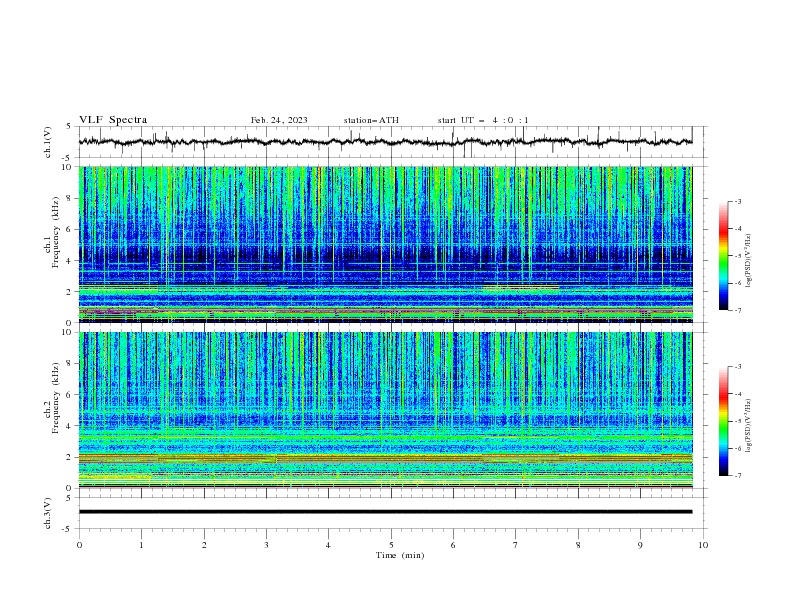Click time axis tick label "8"
The image size is (792, 612).
(x=578, y=545)
